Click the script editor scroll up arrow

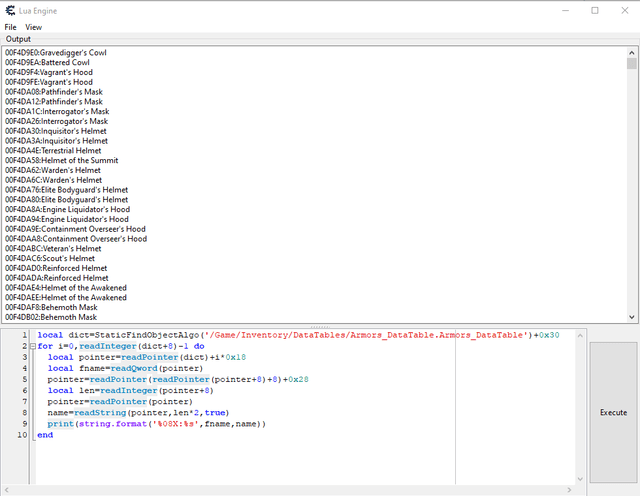pos(580,335)
